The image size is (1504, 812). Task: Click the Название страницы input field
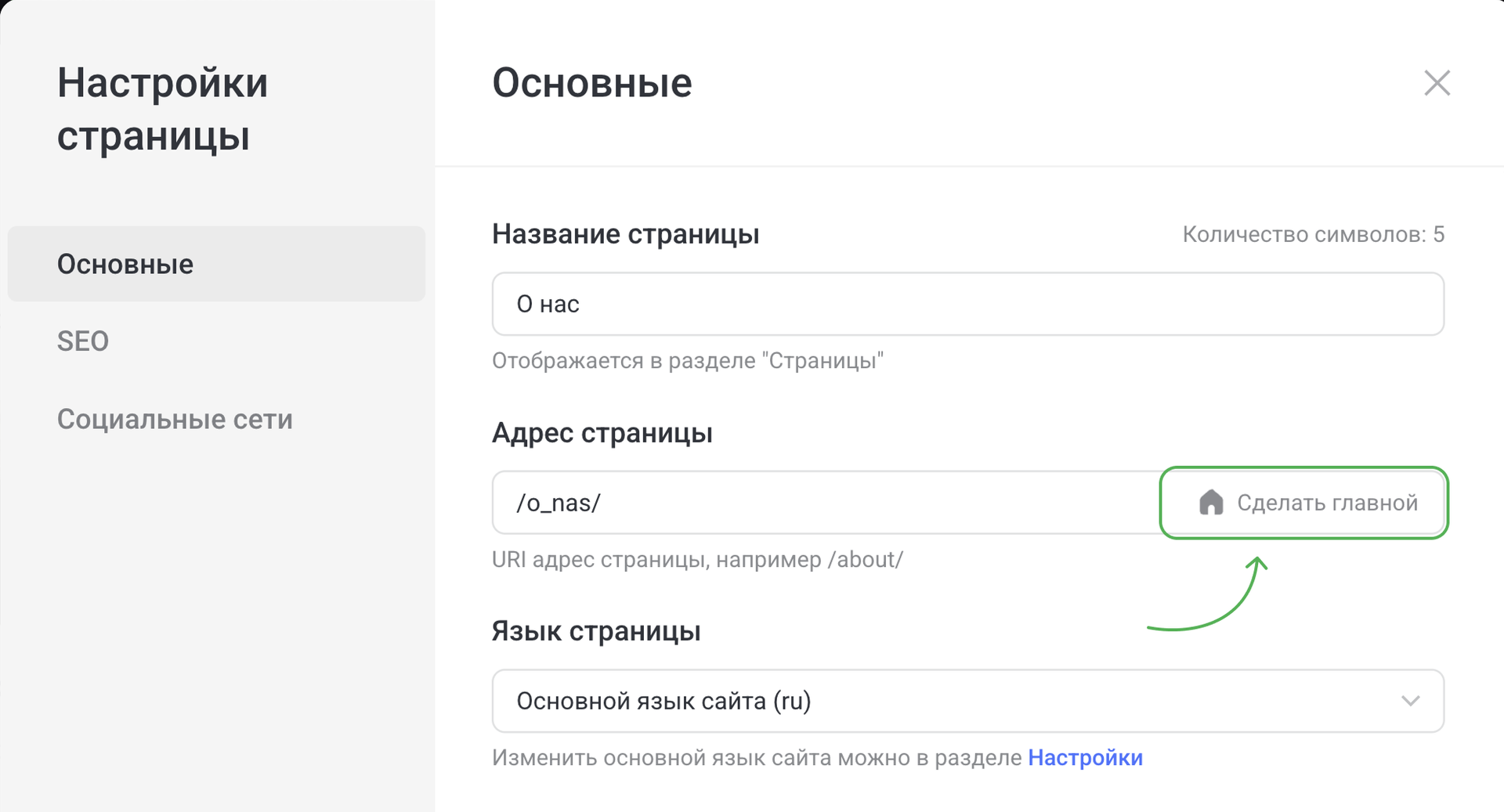pos(967,304)
